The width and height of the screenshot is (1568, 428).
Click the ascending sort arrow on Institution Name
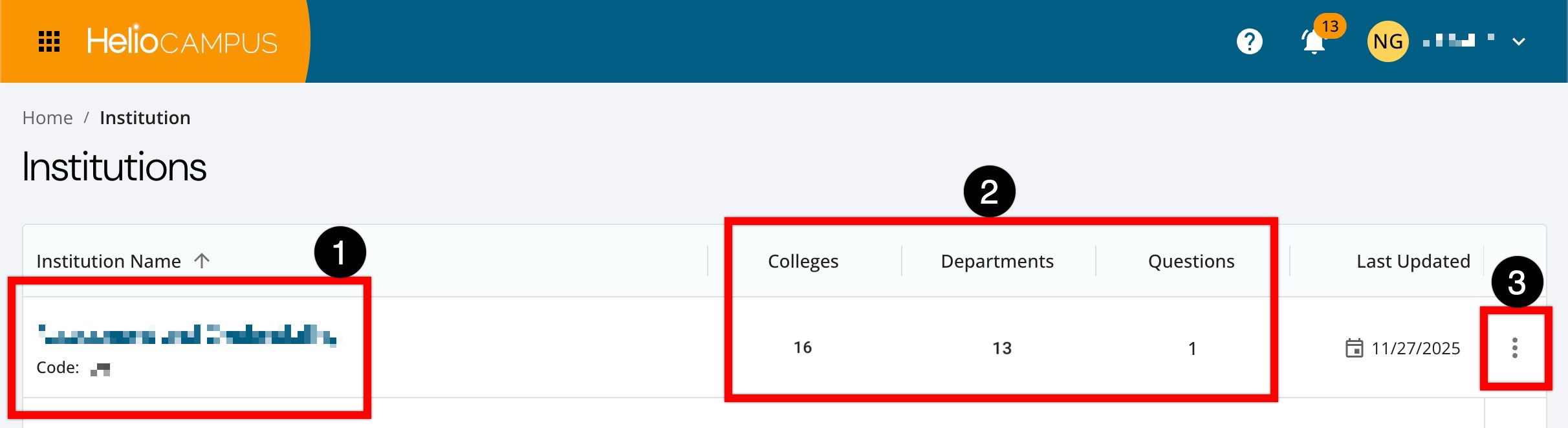click(202, 261)
